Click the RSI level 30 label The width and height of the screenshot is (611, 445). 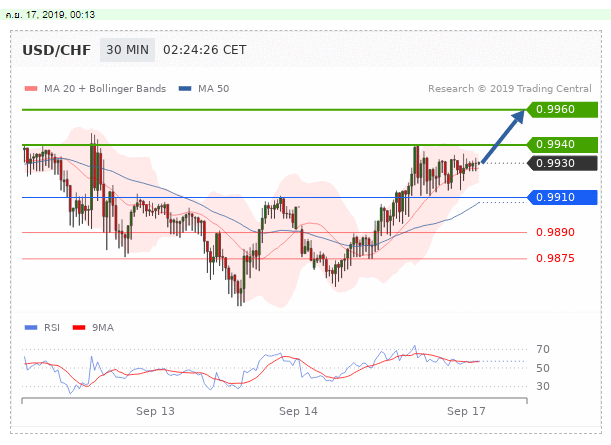click(543, 386)
